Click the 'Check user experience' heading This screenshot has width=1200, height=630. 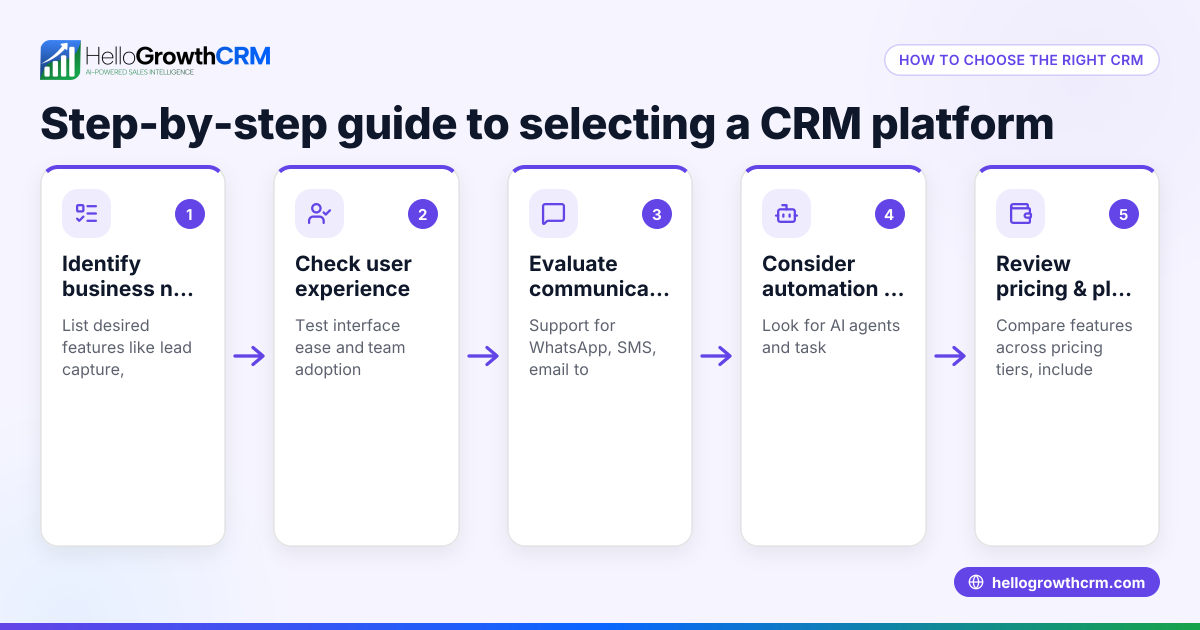point(353,276)
